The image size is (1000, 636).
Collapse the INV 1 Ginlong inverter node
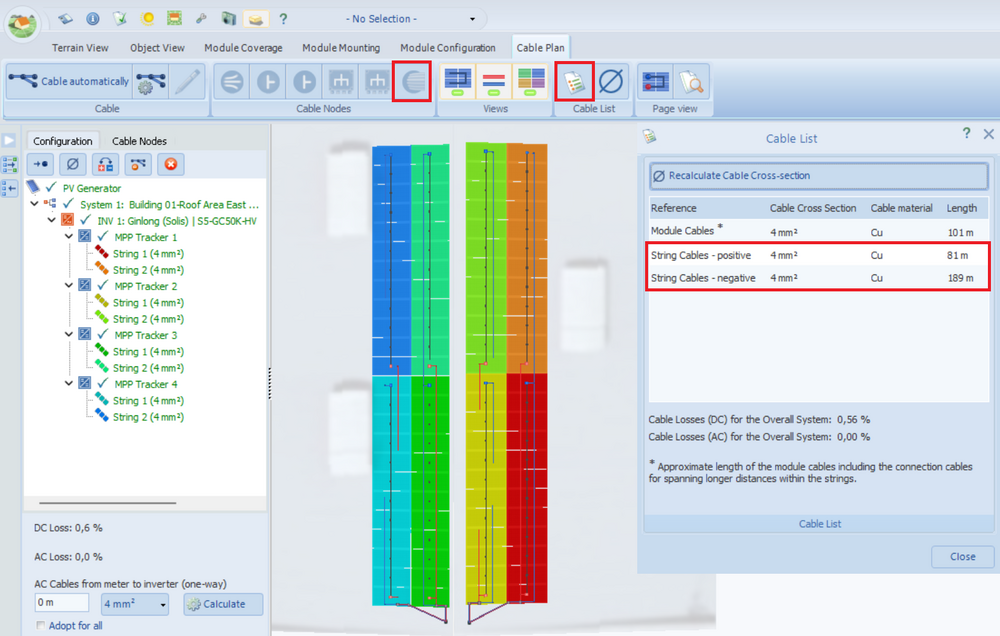[x=52, y=220]
